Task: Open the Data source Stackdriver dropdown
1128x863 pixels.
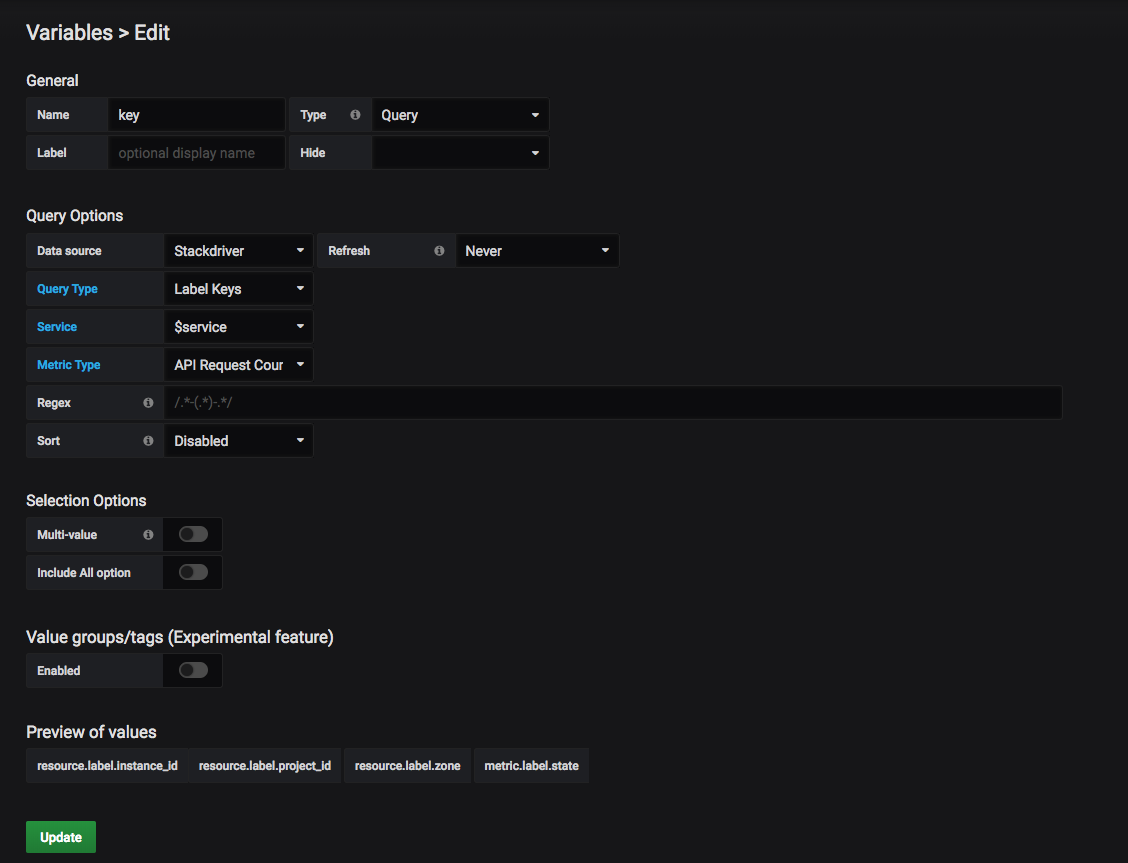Action: [238, 251]
